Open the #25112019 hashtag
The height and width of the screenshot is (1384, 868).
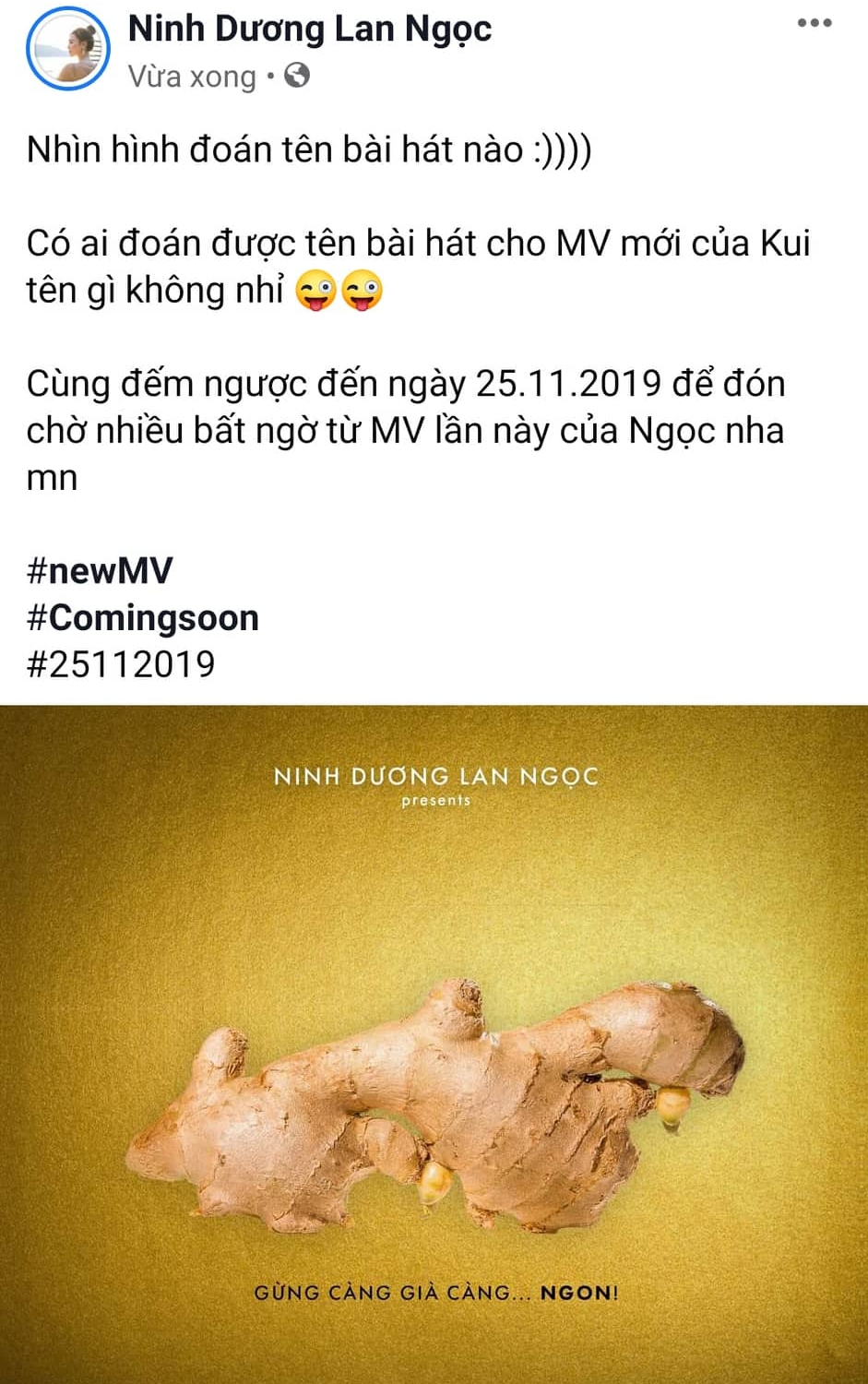(121, 664)
